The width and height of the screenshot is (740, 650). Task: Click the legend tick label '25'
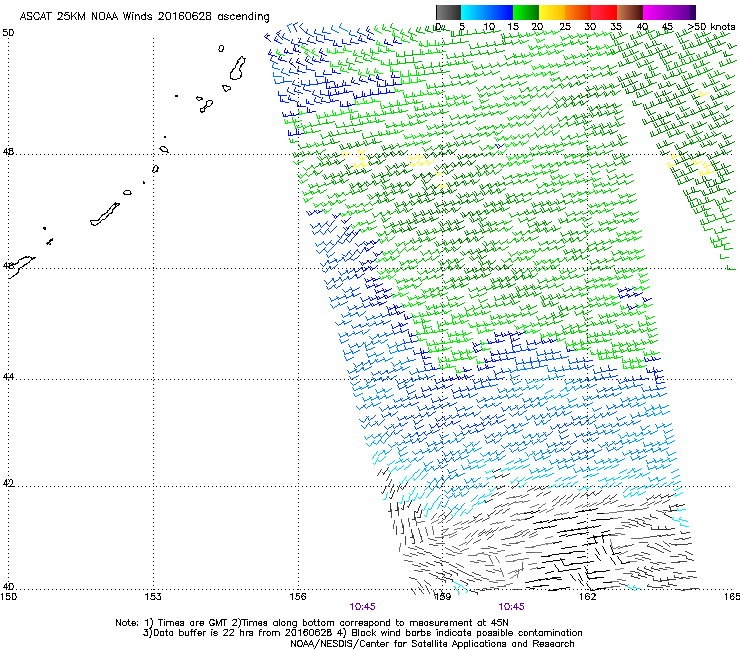click(565, 27)
